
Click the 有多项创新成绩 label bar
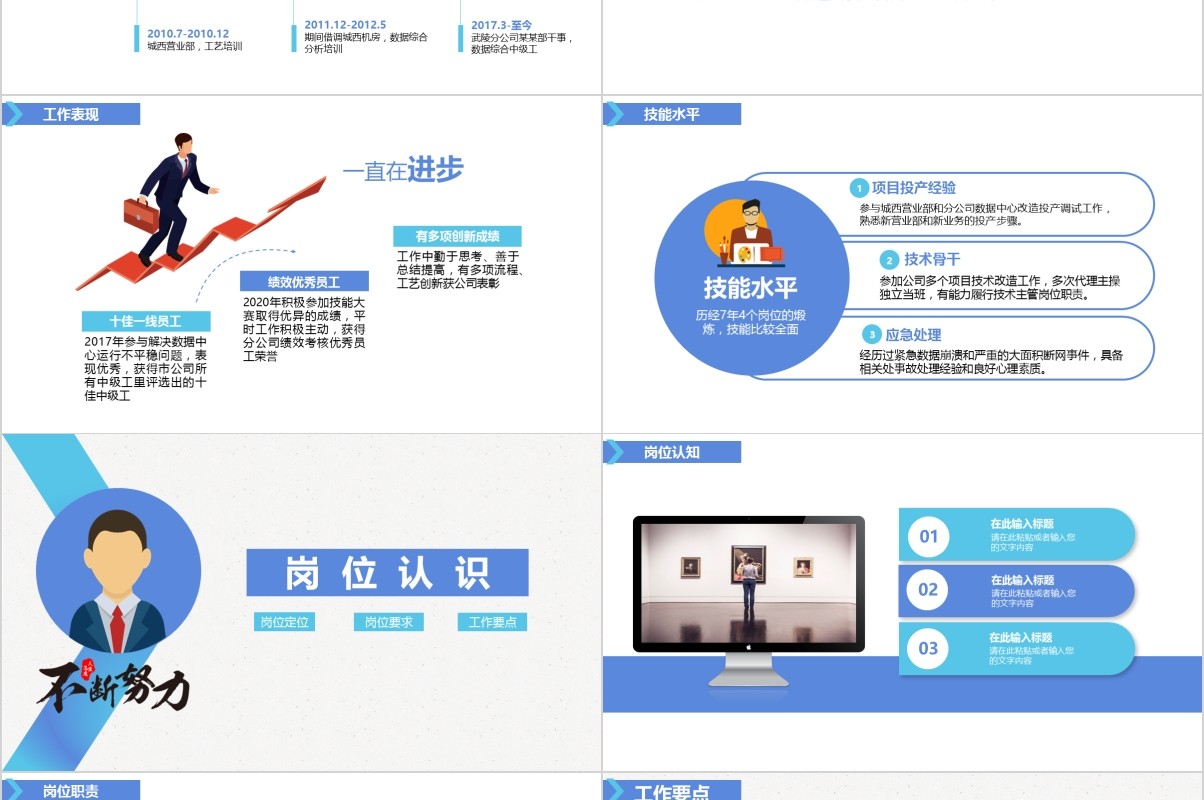tap(457, 236)
